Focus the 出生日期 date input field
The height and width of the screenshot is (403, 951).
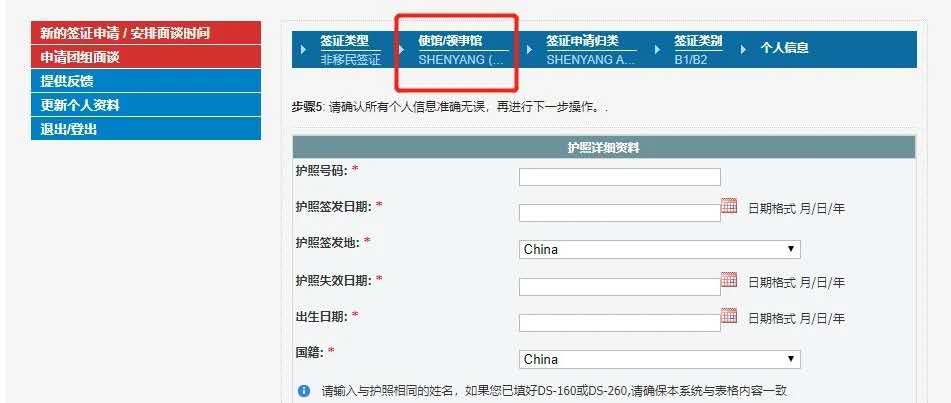tap(619, 323)
